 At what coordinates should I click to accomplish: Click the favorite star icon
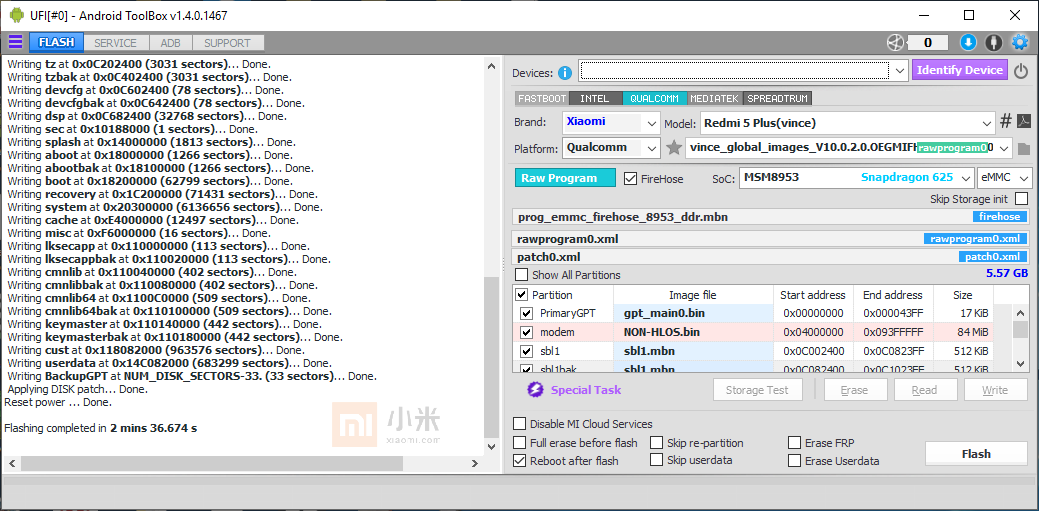pyautogui.click(x=674, y=148)
